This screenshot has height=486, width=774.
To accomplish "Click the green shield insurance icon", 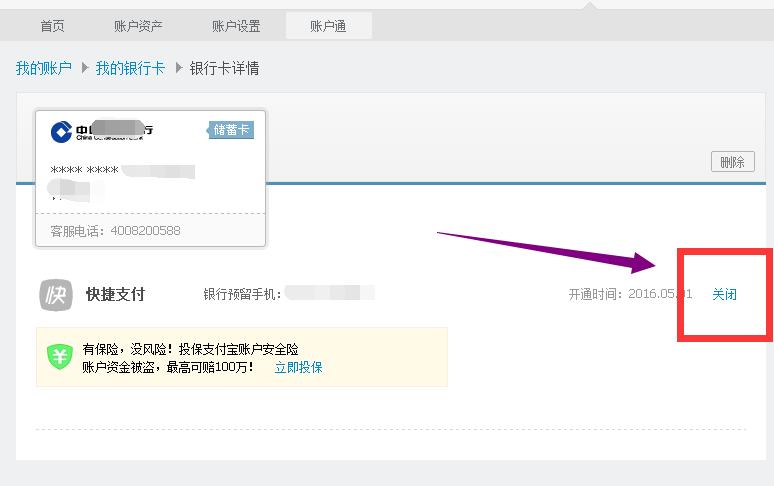I will point(60,356).
